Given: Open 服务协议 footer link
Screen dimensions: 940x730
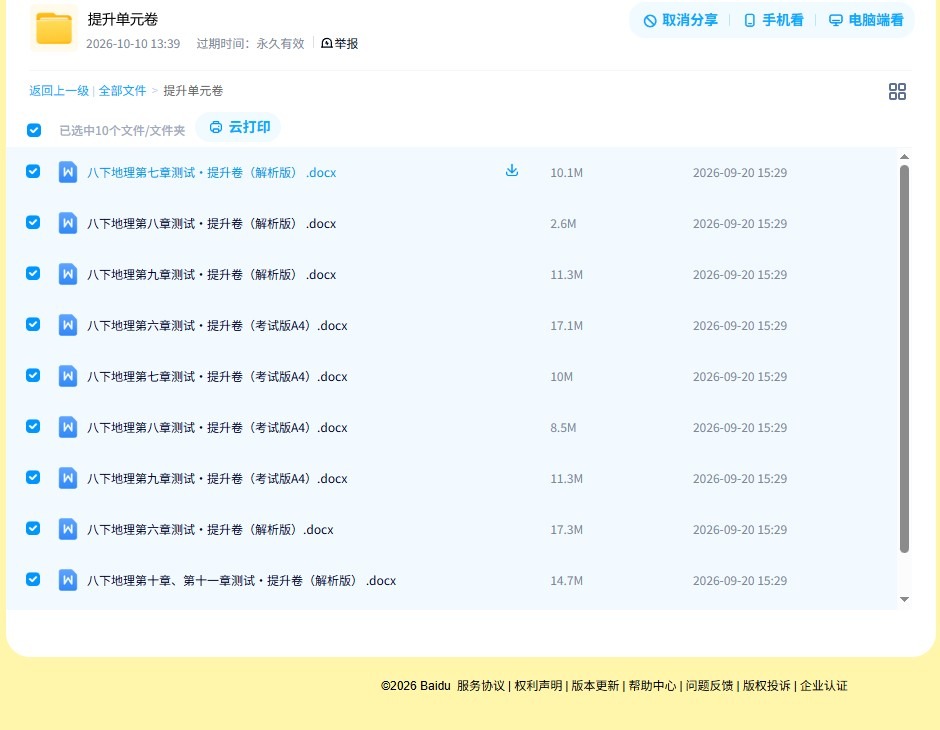Looking at the screenshot, I should point(481,686).
